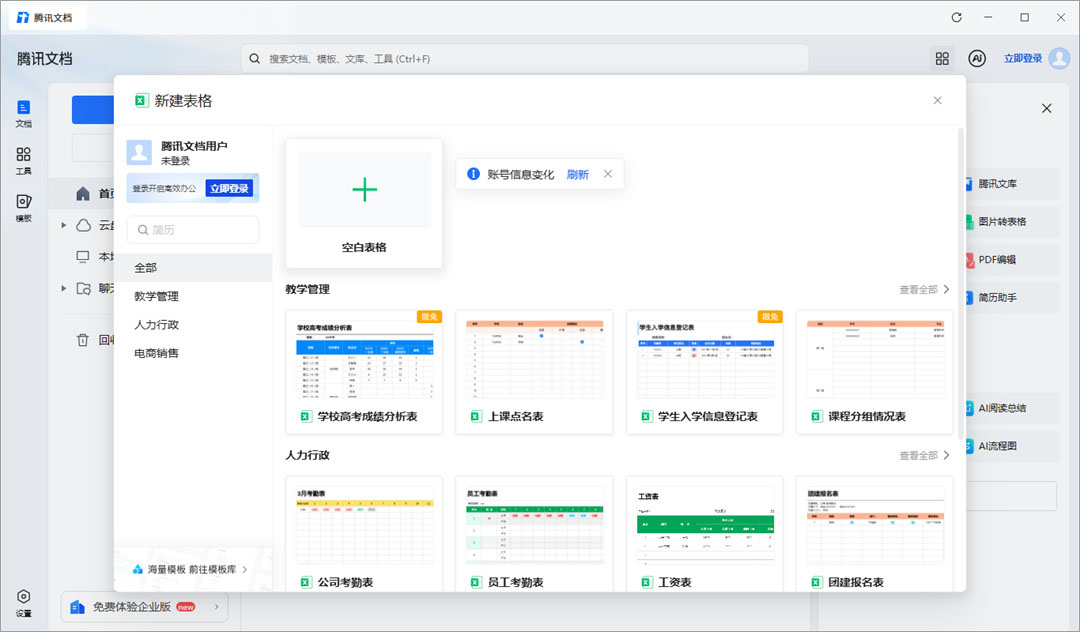Click the 空白表格 label
Viewport: 1080px width, 632px height.
point(364,247)
